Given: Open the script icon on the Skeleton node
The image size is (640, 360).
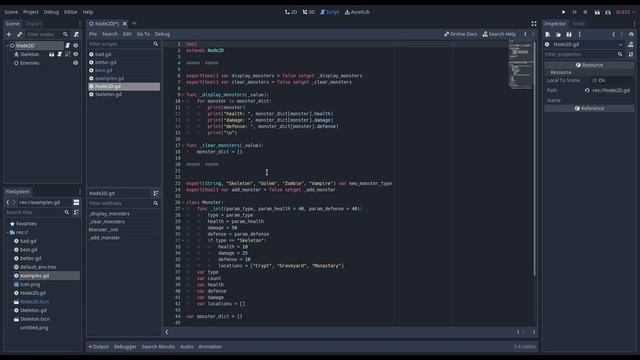Looking at the screenshot, I should (x=60, y=54).
